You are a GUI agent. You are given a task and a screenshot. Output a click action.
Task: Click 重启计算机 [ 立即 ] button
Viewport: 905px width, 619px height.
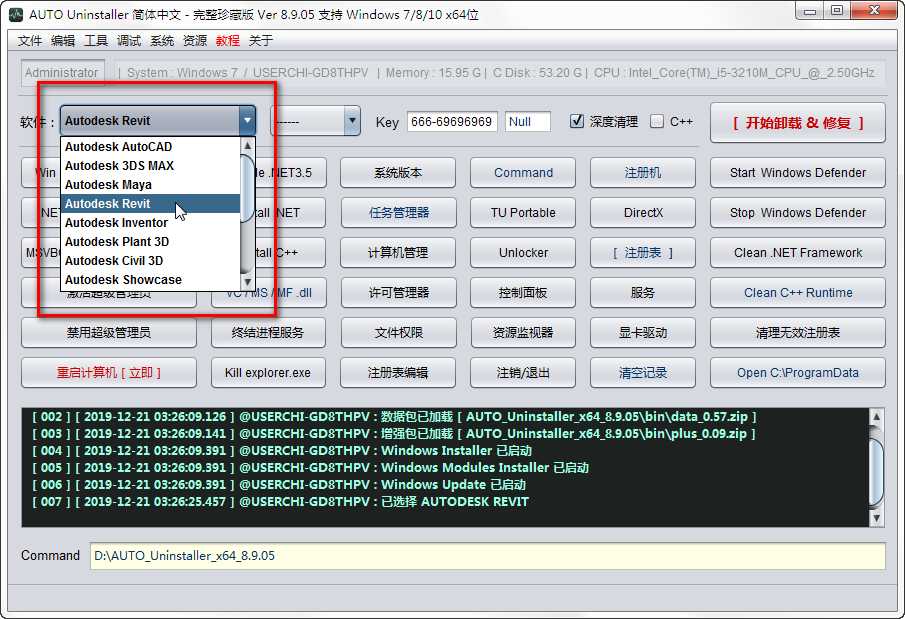coord(109,372)
